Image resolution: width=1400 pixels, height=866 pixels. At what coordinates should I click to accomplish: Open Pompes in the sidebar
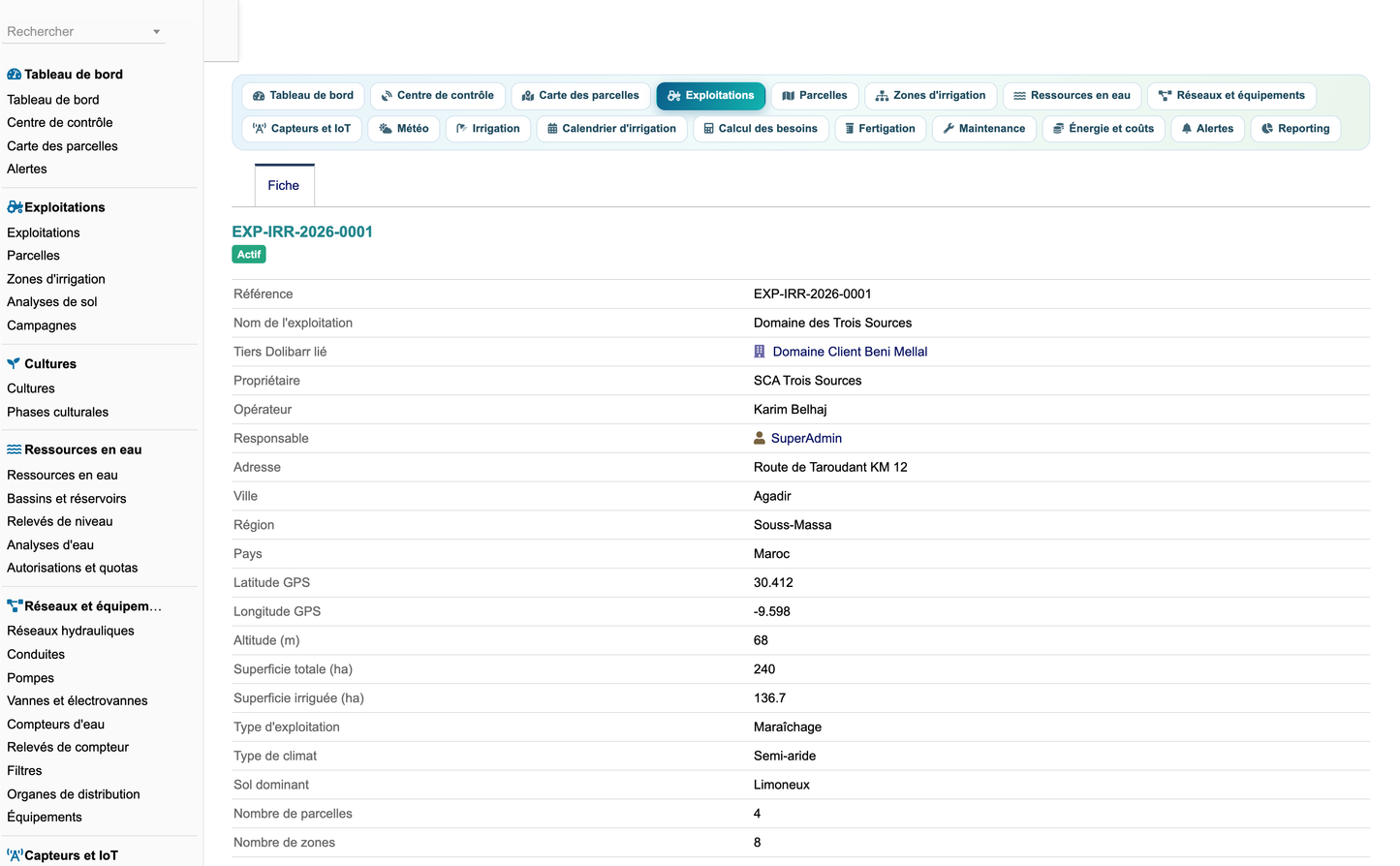pos(31,678)
